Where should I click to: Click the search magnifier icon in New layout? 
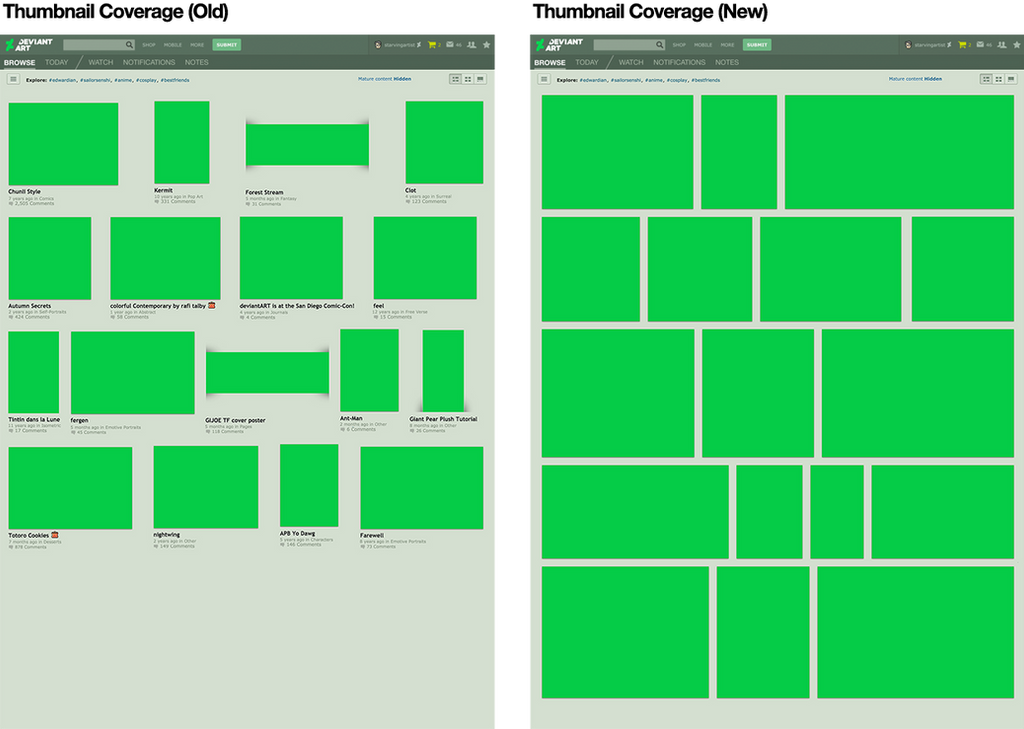(660, 44)
